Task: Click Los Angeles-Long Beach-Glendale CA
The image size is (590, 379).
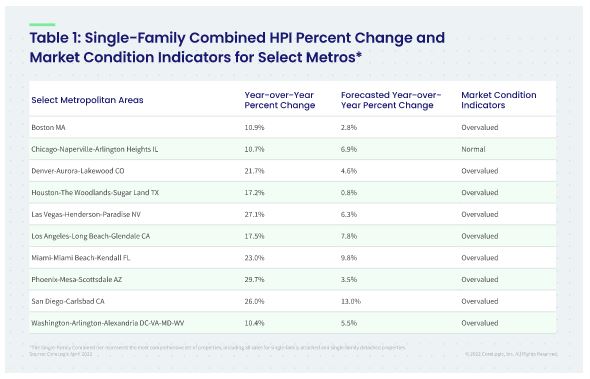Action: (90, 236)
